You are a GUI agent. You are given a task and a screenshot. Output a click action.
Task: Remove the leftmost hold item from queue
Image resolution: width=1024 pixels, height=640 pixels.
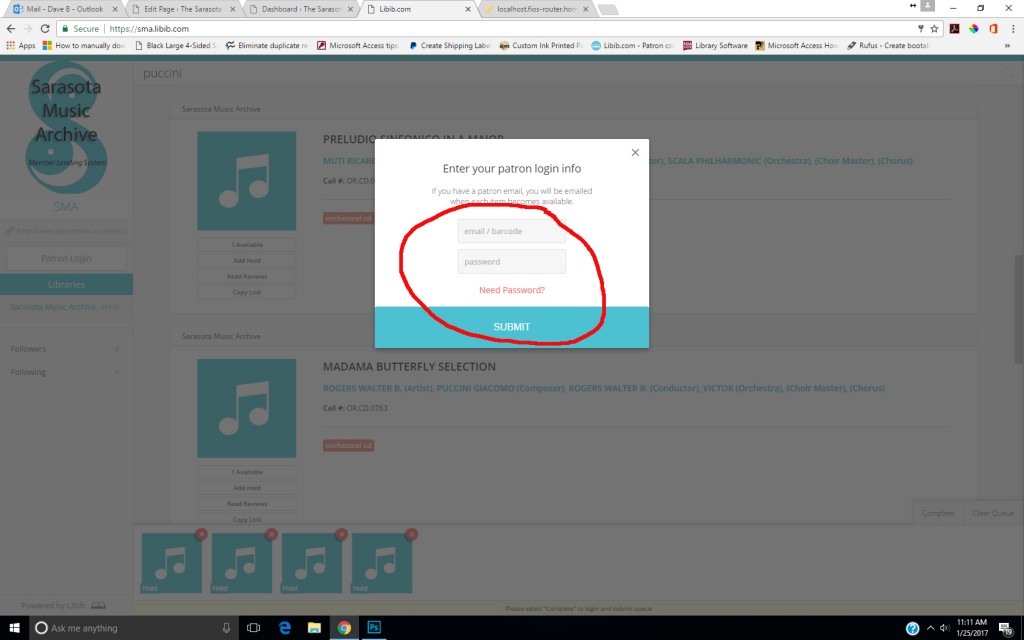pos(201,534)
